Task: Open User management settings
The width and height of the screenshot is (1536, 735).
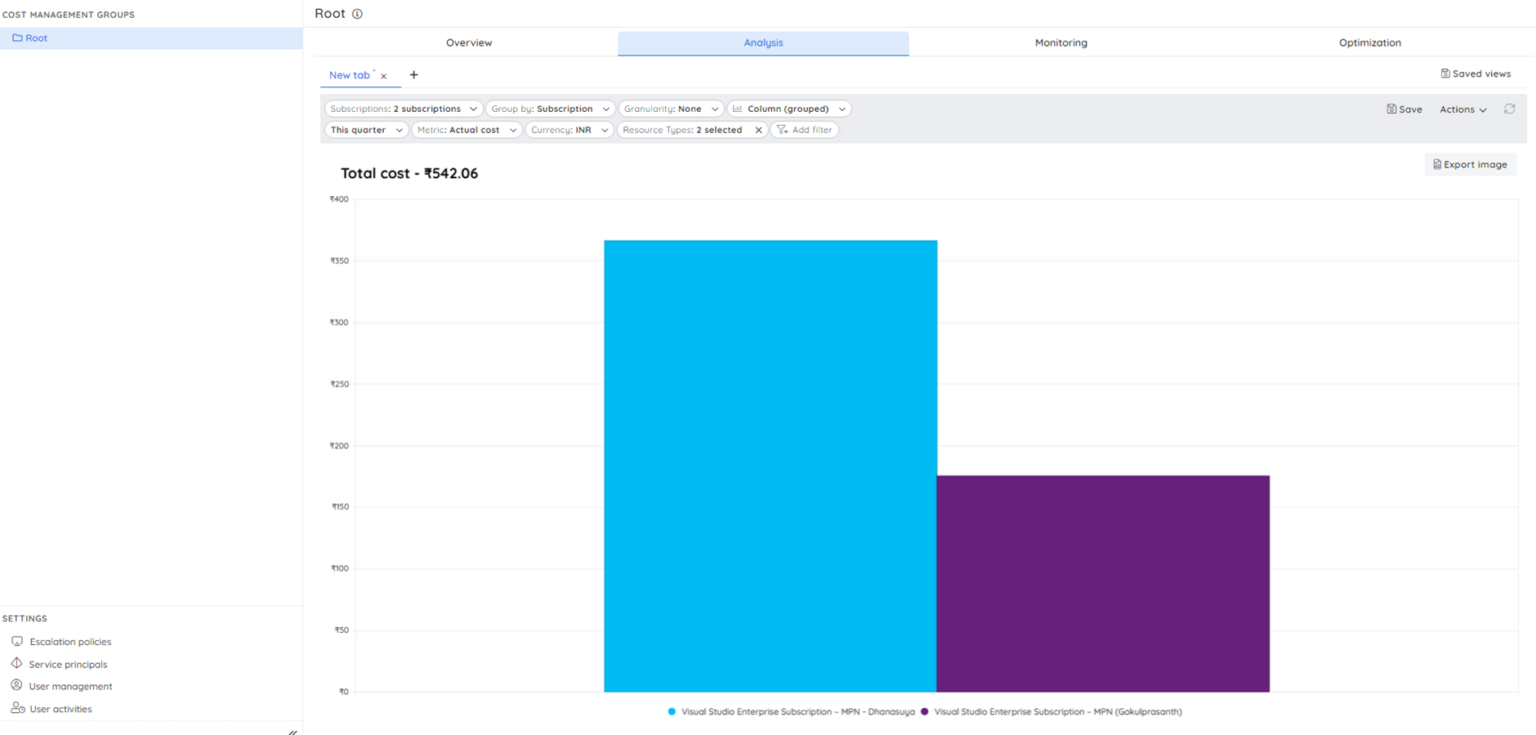Action: [61, 686]
